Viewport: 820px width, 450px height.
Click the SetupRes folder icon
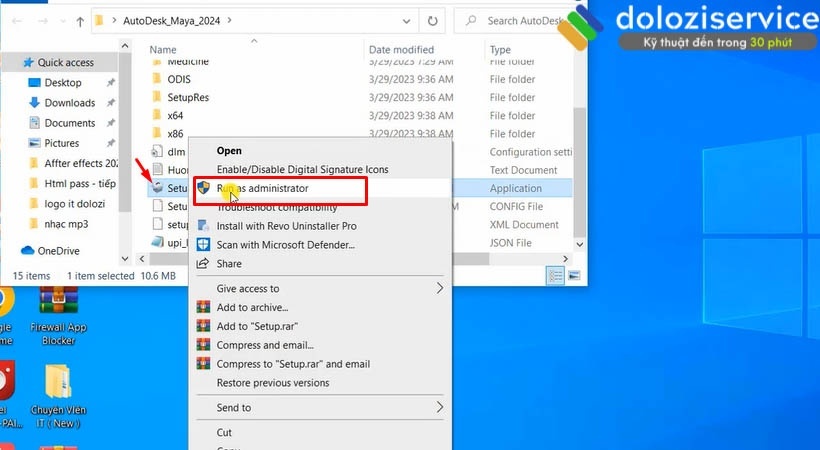(x=157, y=97)
